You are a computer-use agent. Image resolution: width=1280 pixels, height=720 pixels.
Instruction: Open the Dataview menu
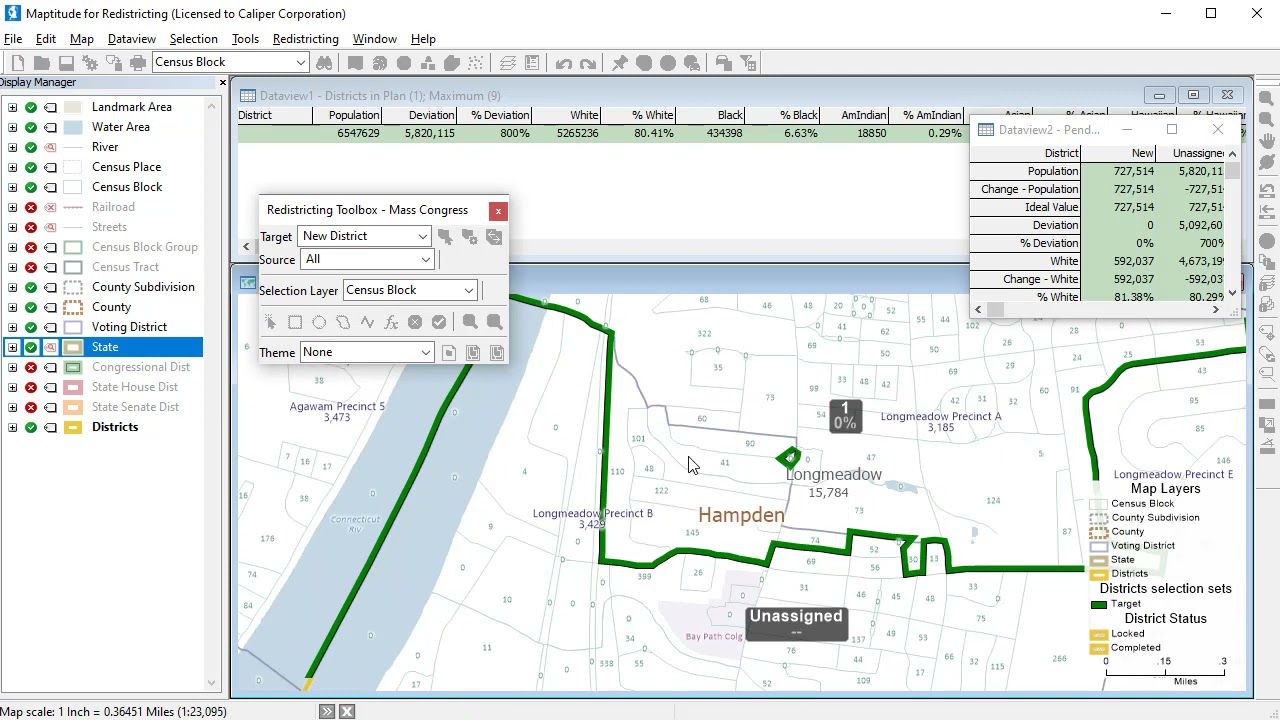click(132, 39)
